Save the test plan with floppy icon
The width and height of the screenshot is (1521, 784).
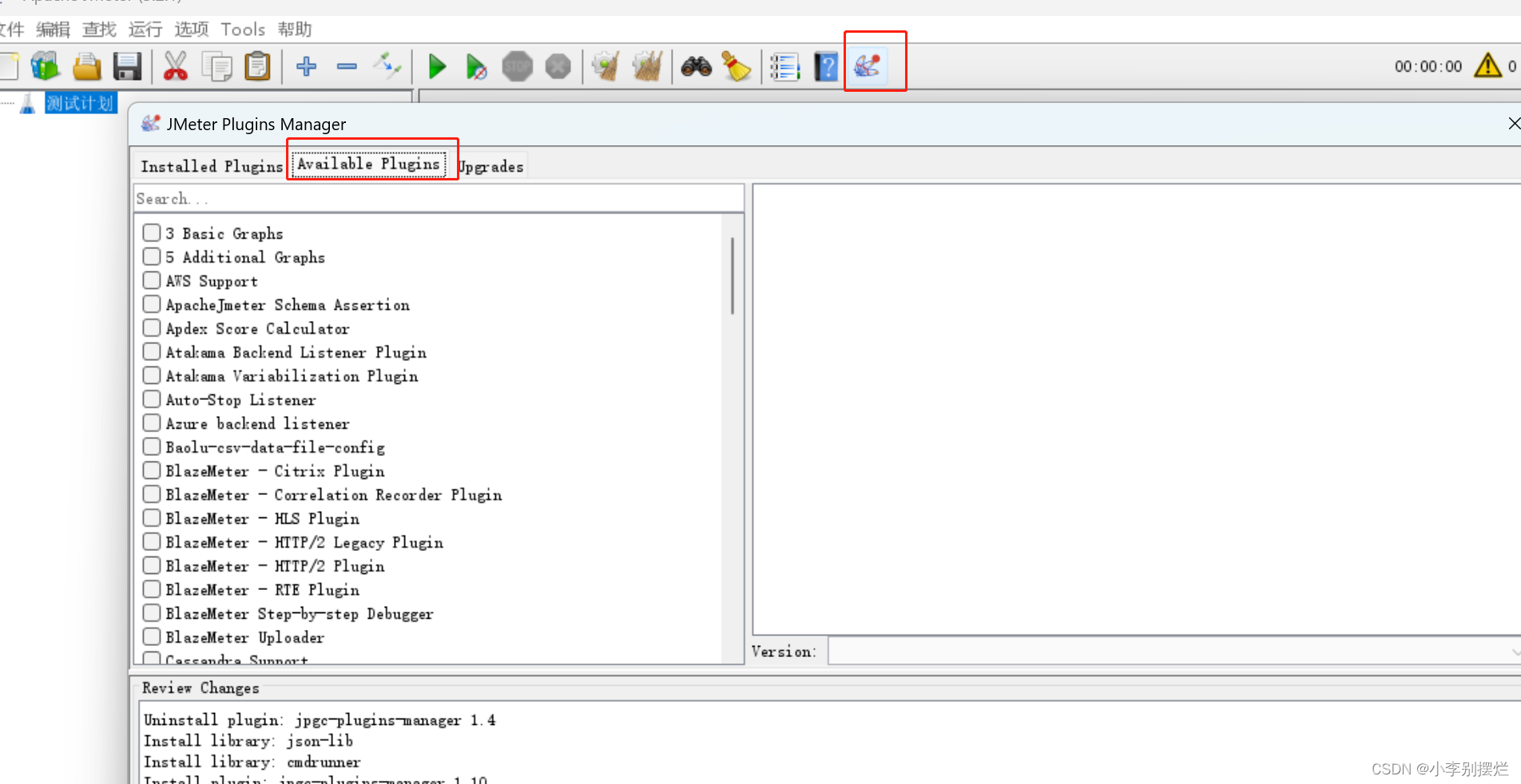127,66
